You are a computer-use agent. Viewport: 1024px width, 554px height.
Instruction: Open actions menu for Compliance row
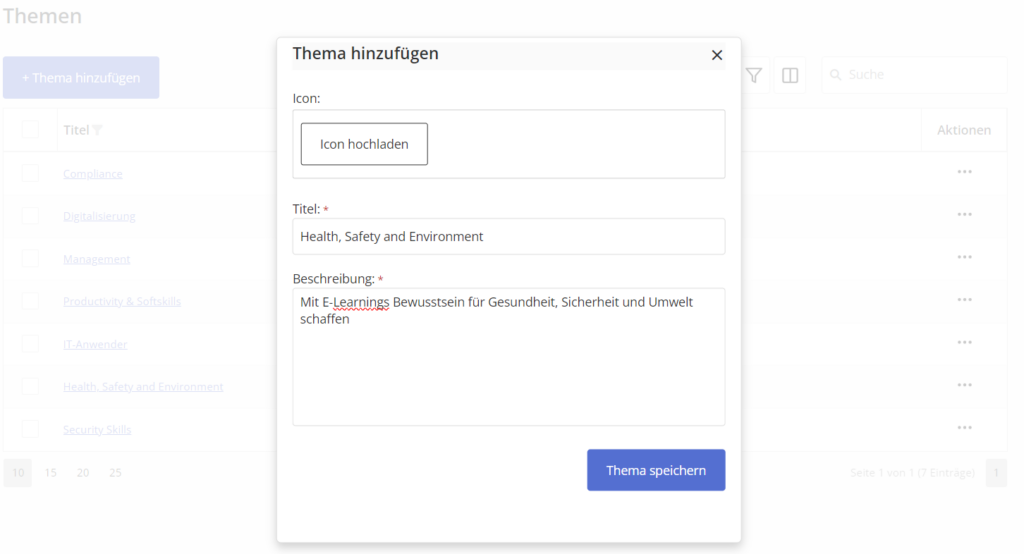(x=965, y=172)
